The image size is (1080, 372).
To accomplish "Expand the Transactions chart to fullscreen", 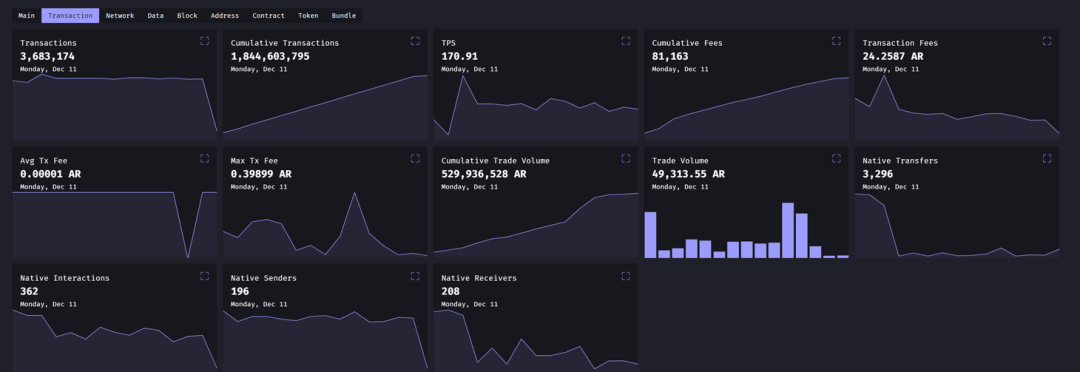I will click(x=205, y=41).
